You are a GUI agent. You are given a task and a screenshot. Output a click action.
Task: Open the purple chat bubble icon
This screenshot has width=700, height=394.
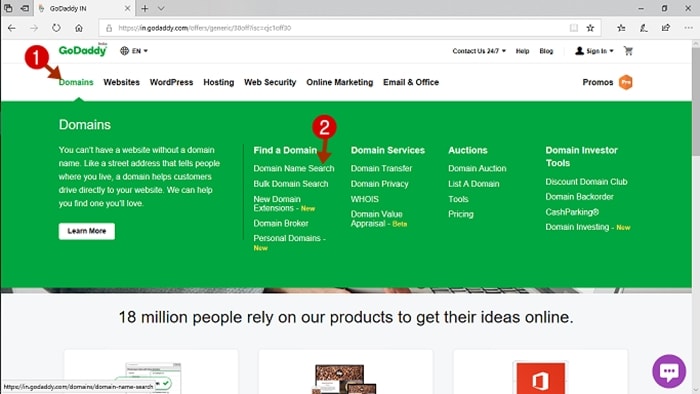point(669,371)
